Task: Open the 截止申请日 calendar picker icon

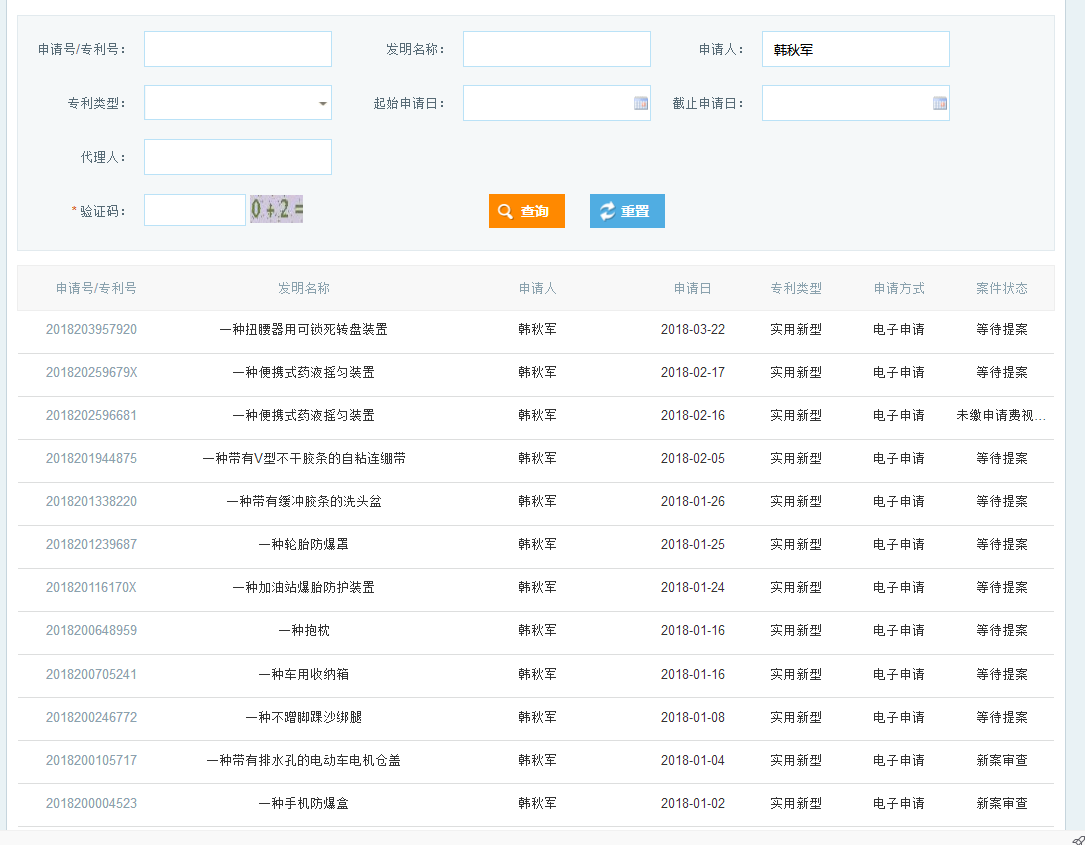Action: pyautogui.click(x=940, y=103)
